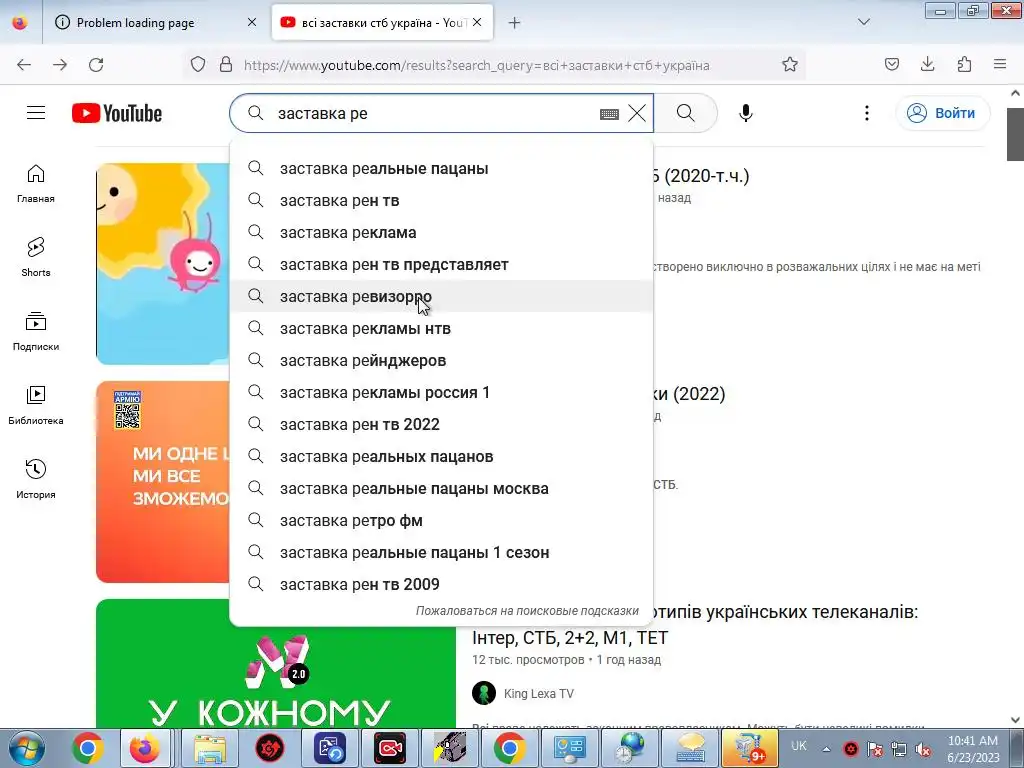Choose suggestion заставка рен тв представляет
This screenshot has width=1024, height=768.
pyautogui.click(x=441, y=264)
